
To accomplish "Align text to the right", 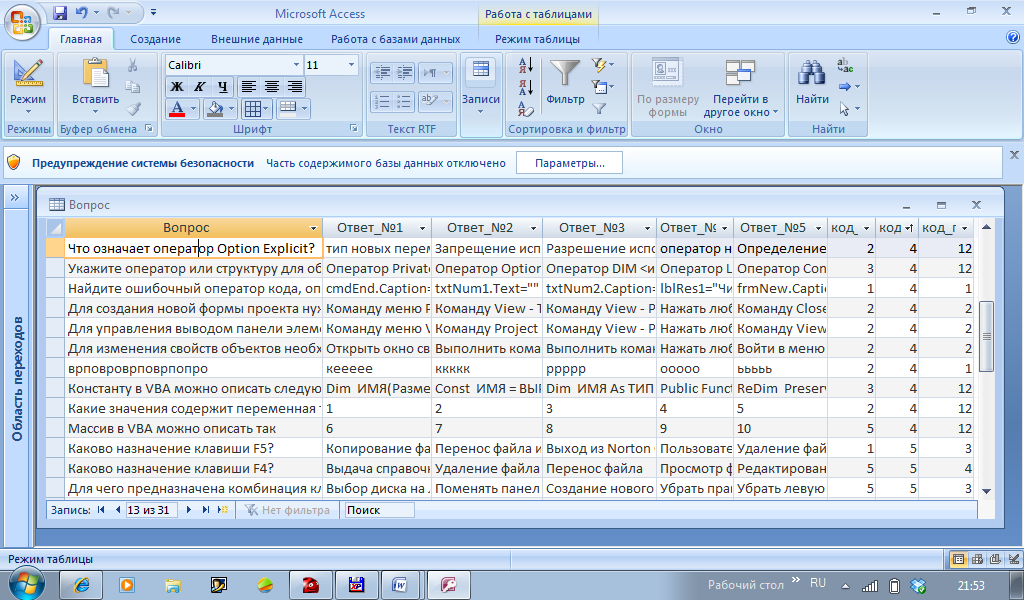I will click(x=295, y=87).
